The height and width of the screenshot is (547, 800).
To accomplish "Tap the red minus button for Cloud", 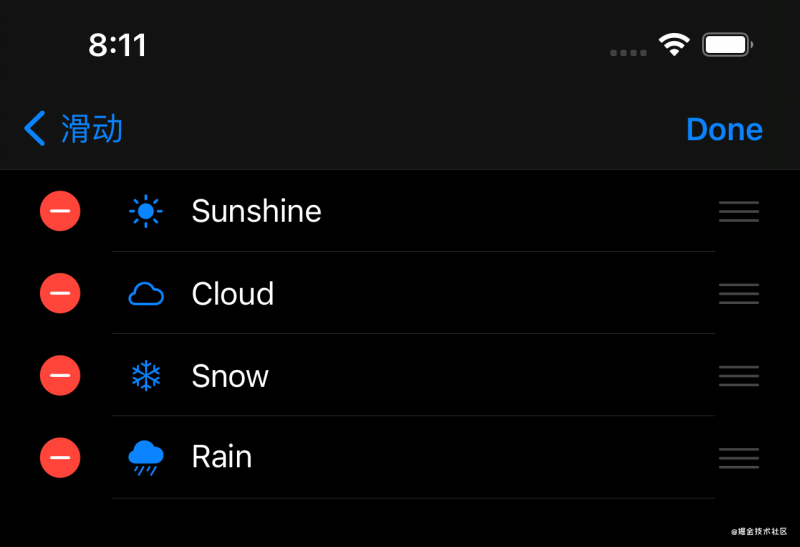I will [60, 293].
